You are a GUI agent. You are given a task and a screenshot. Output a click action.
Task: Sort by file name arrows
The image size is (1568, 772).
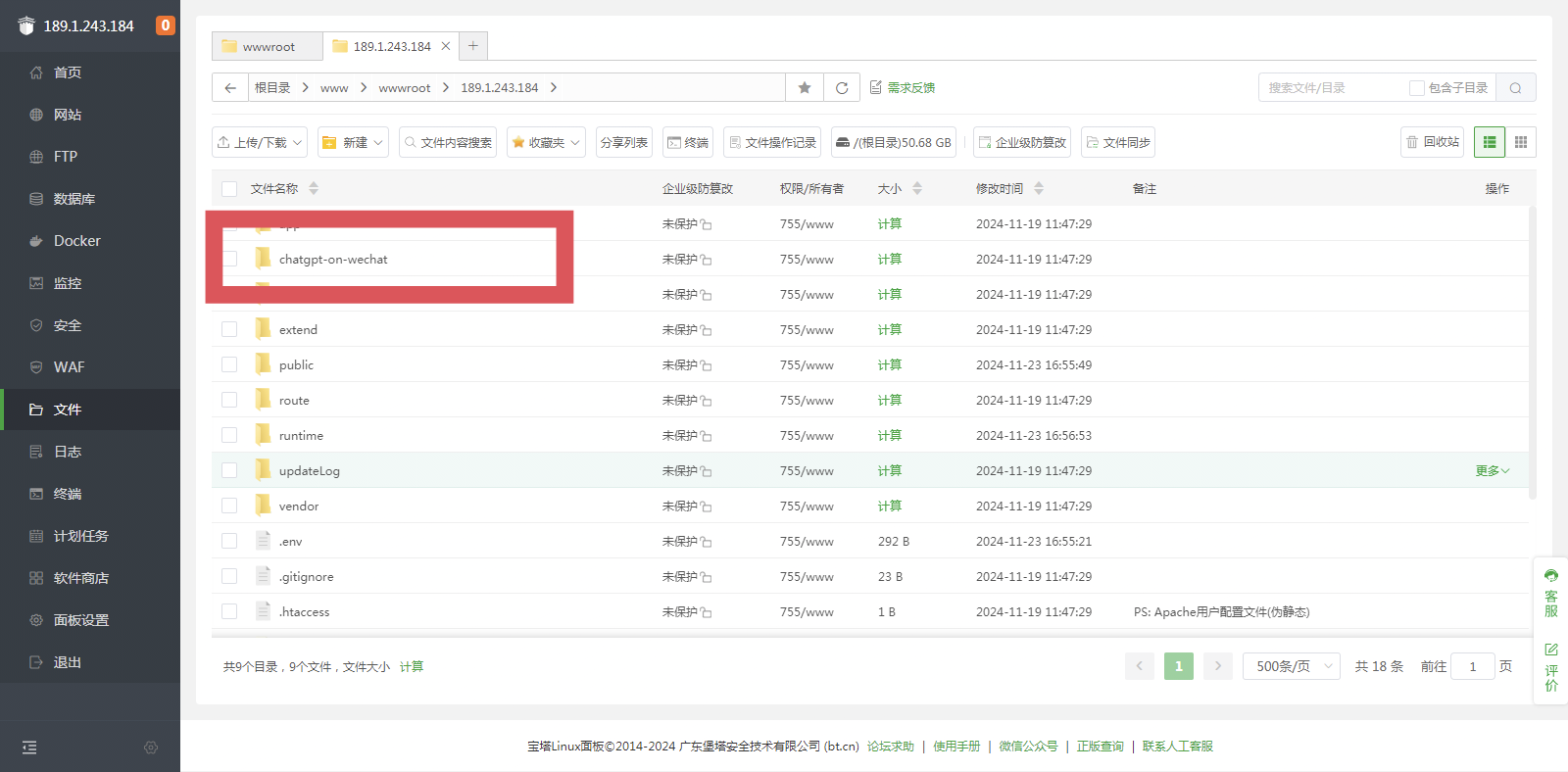point(314,188)
